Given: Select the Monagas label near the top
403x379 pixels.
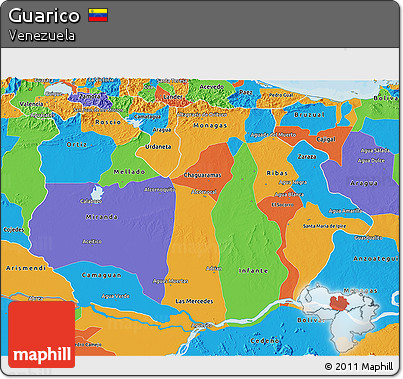Looking at the screenshot, I should point(210,126).
